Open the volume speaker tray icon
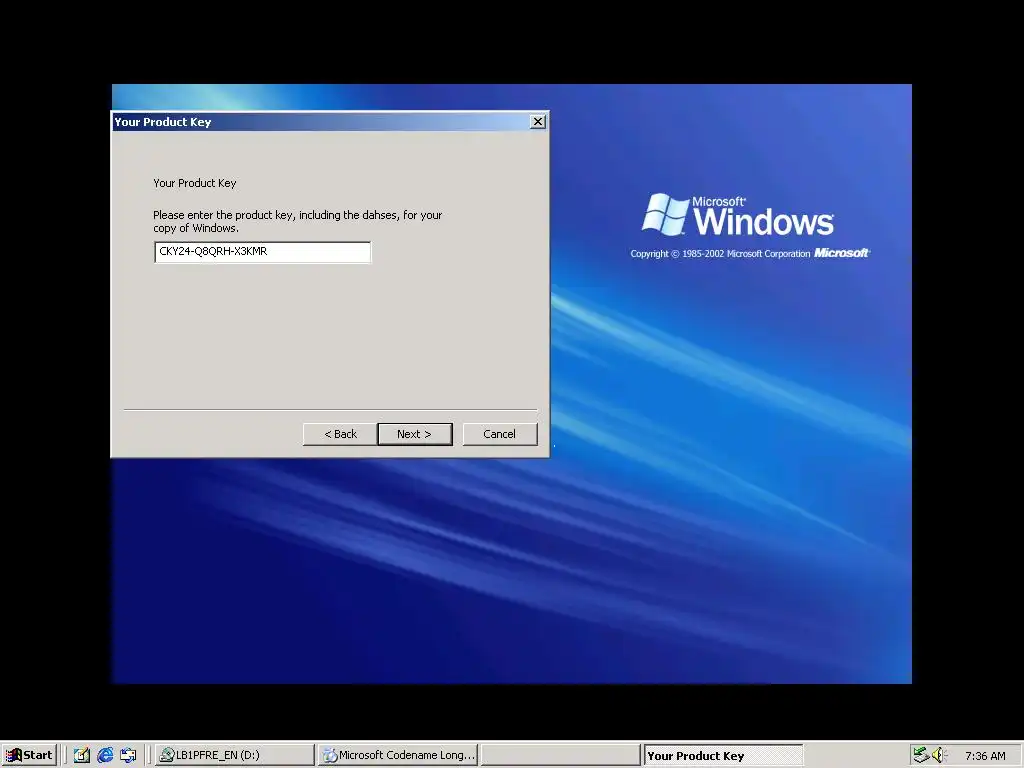 pyautogui.click(x=938, y=755)
